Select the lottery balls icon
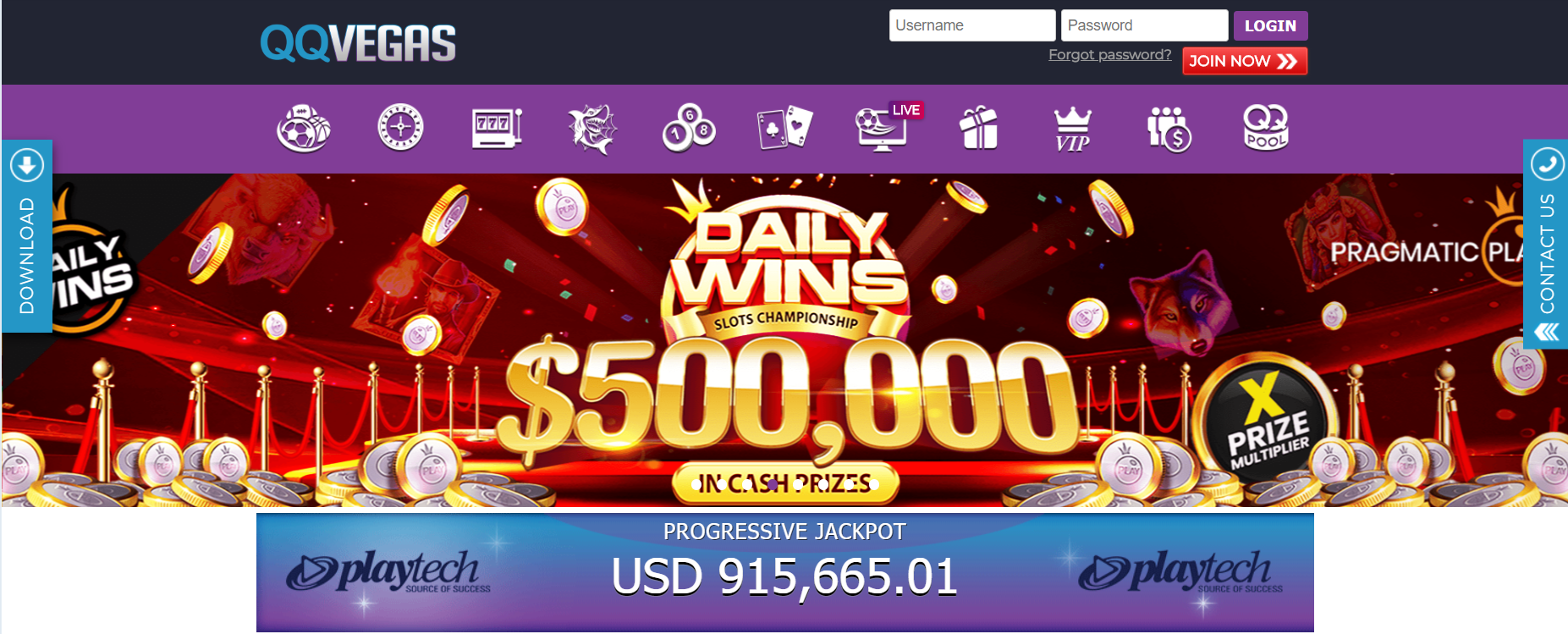The height and width of the screenshot is (634, 1568). click(x=689, y=129)
